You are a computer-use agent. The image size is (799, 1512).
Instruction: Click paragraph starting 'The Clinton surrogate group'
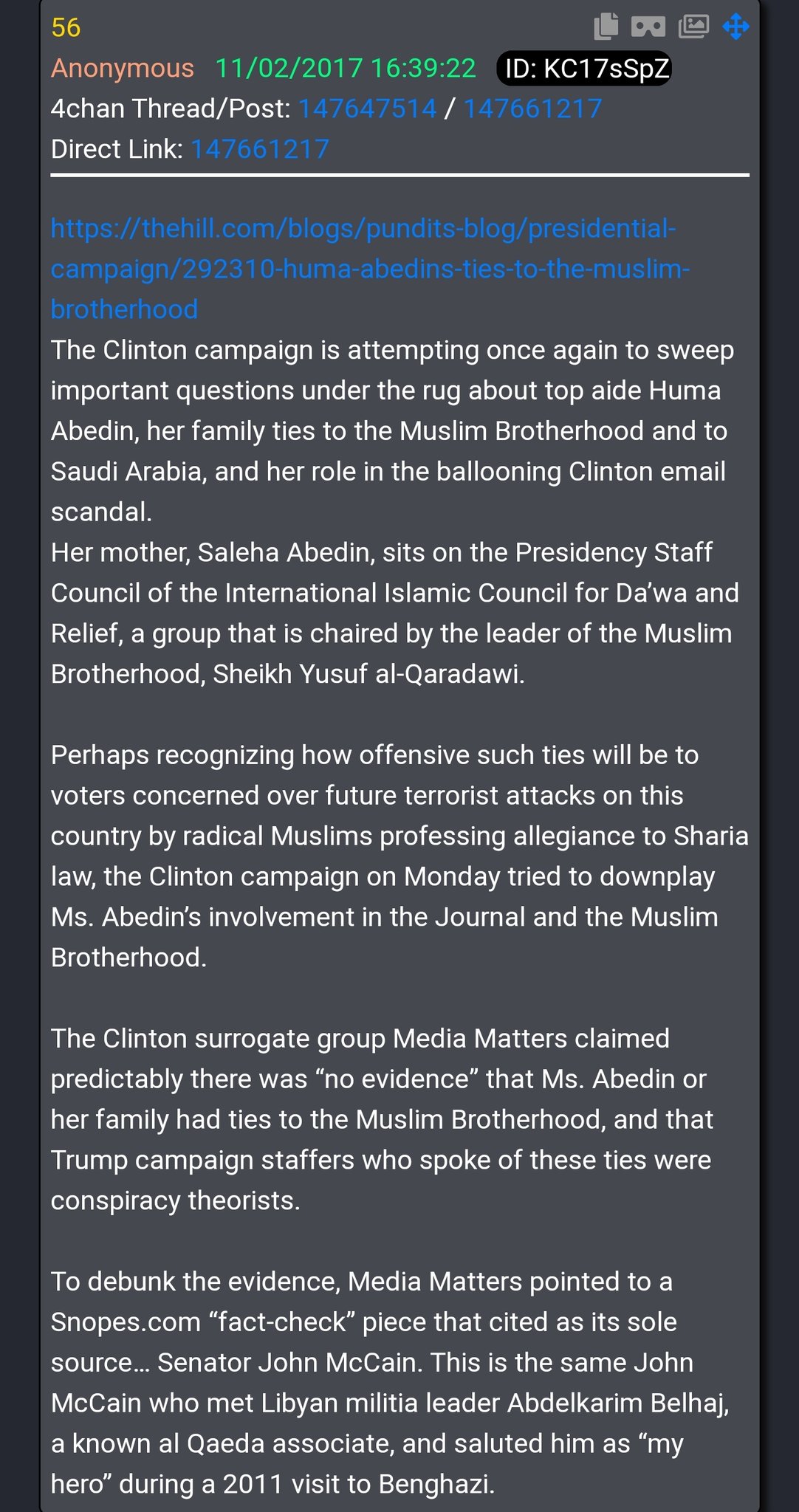(x=382, y=1120)
